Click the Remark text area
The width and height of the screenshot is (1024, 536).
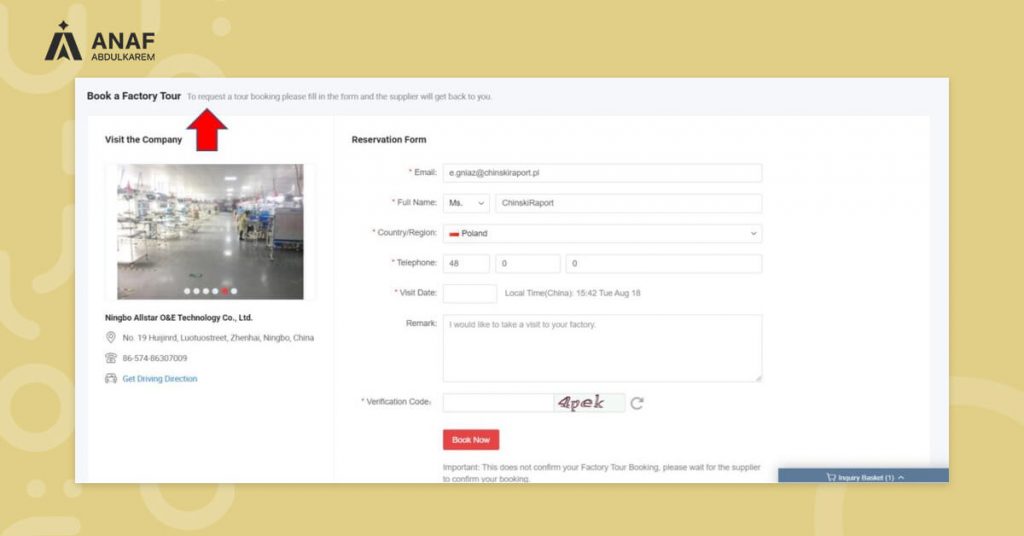[602, 349]
